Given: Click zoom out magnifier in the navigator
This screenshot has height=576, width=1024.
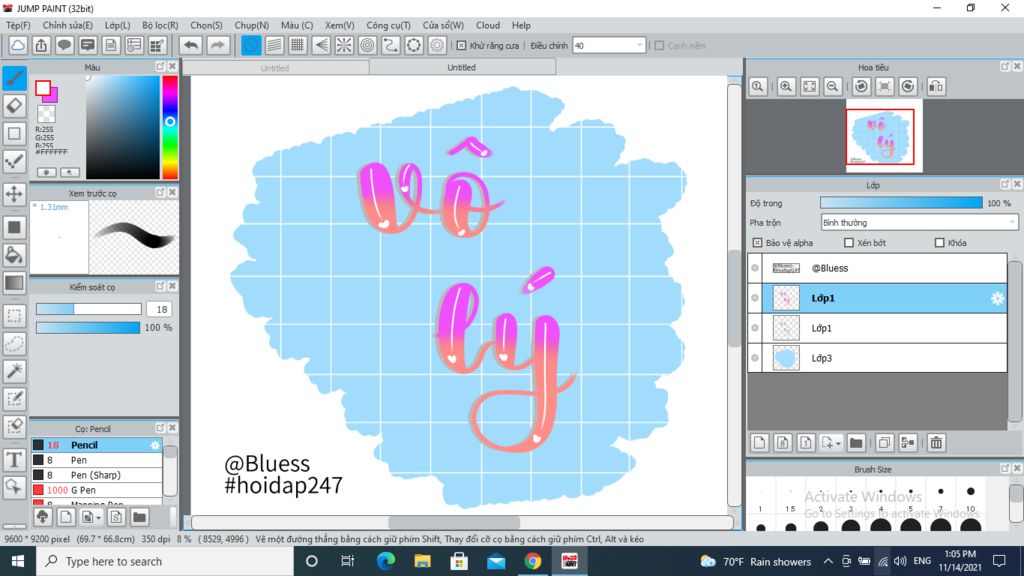Looking at the screenshot, I should tap(832, 86).
